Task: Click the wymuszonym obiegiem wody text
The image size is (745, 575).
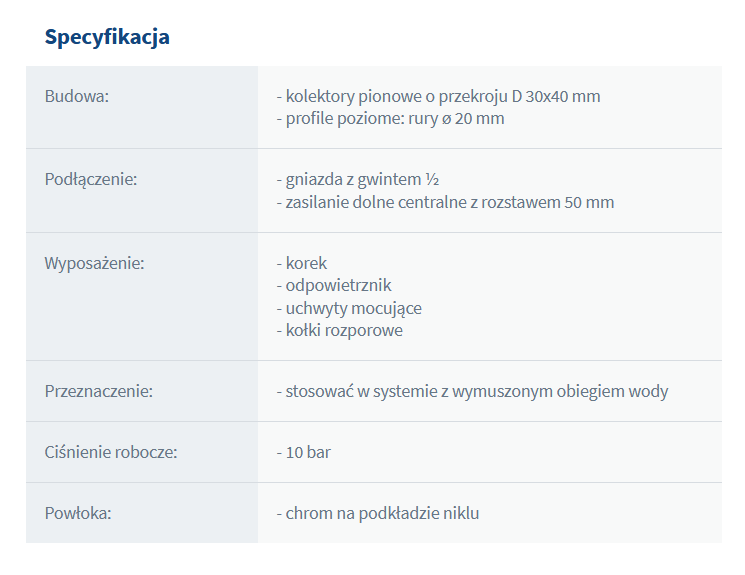Action: (x=560, y=392)
